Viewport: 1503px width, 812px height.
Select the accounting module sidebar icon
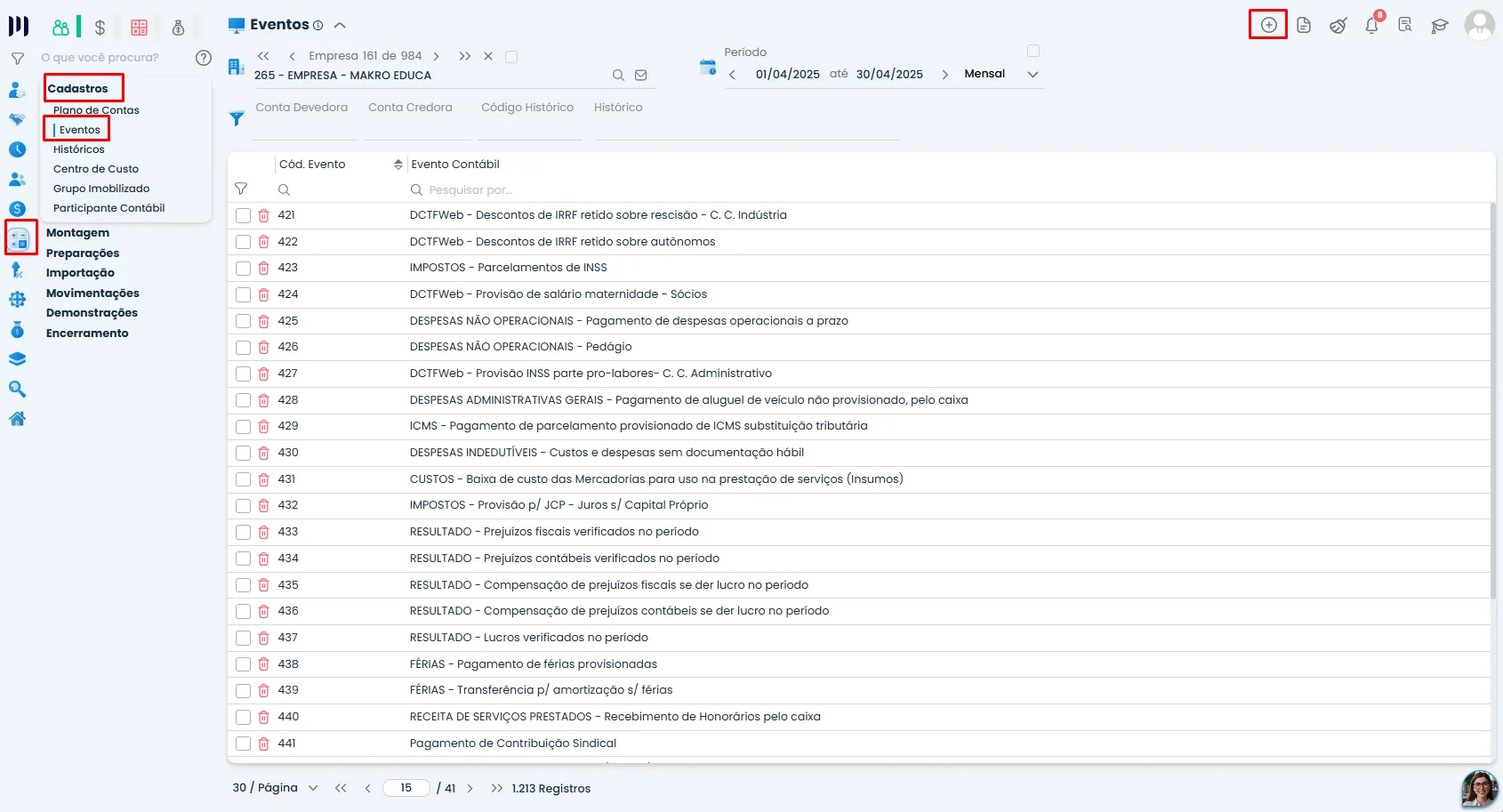[20, 238]
